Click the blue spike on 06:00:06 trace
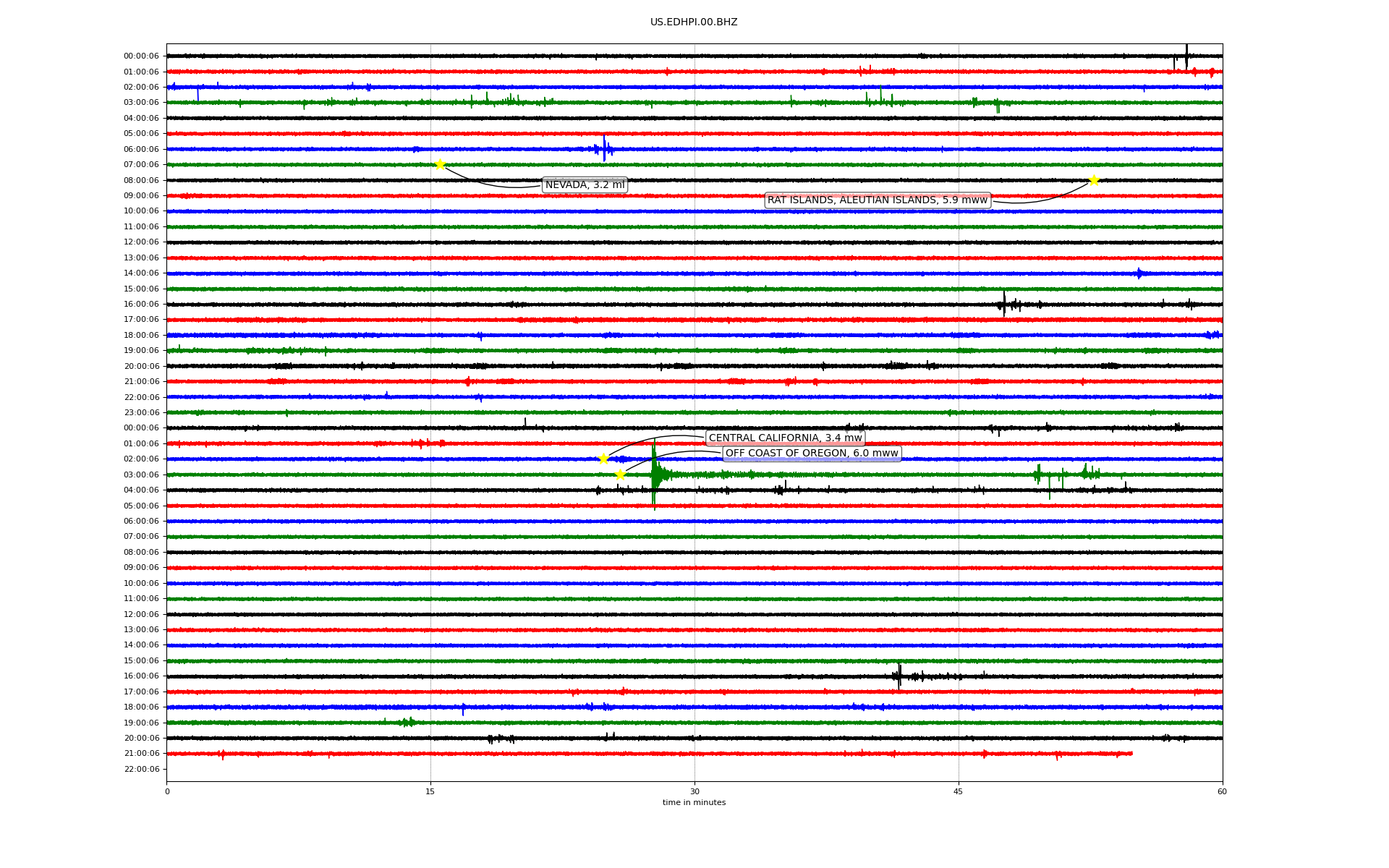The image size is (1389, 868). click(x=604, y=148)
